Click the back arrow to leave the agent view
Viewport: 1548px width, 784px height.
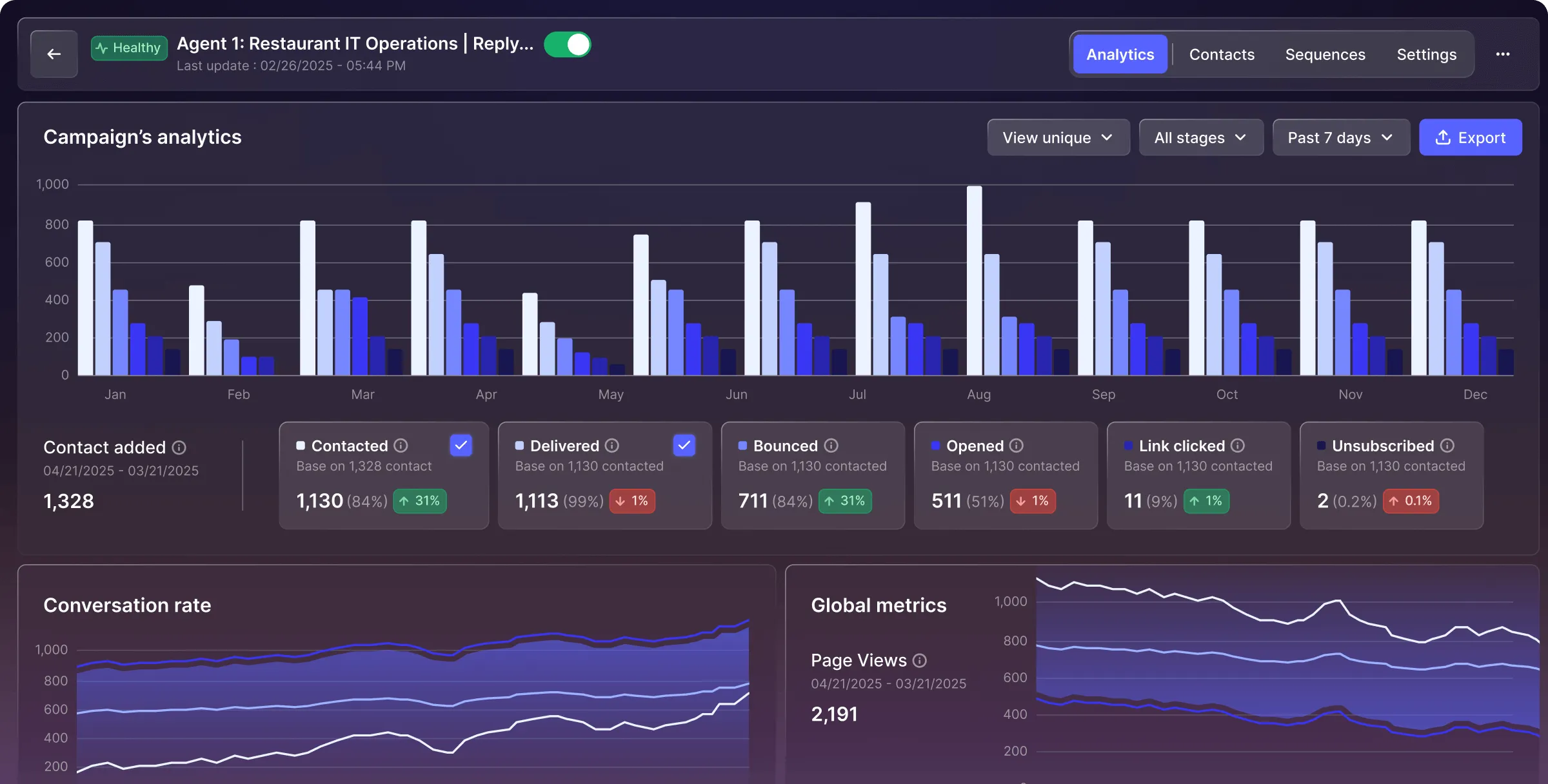54,54
